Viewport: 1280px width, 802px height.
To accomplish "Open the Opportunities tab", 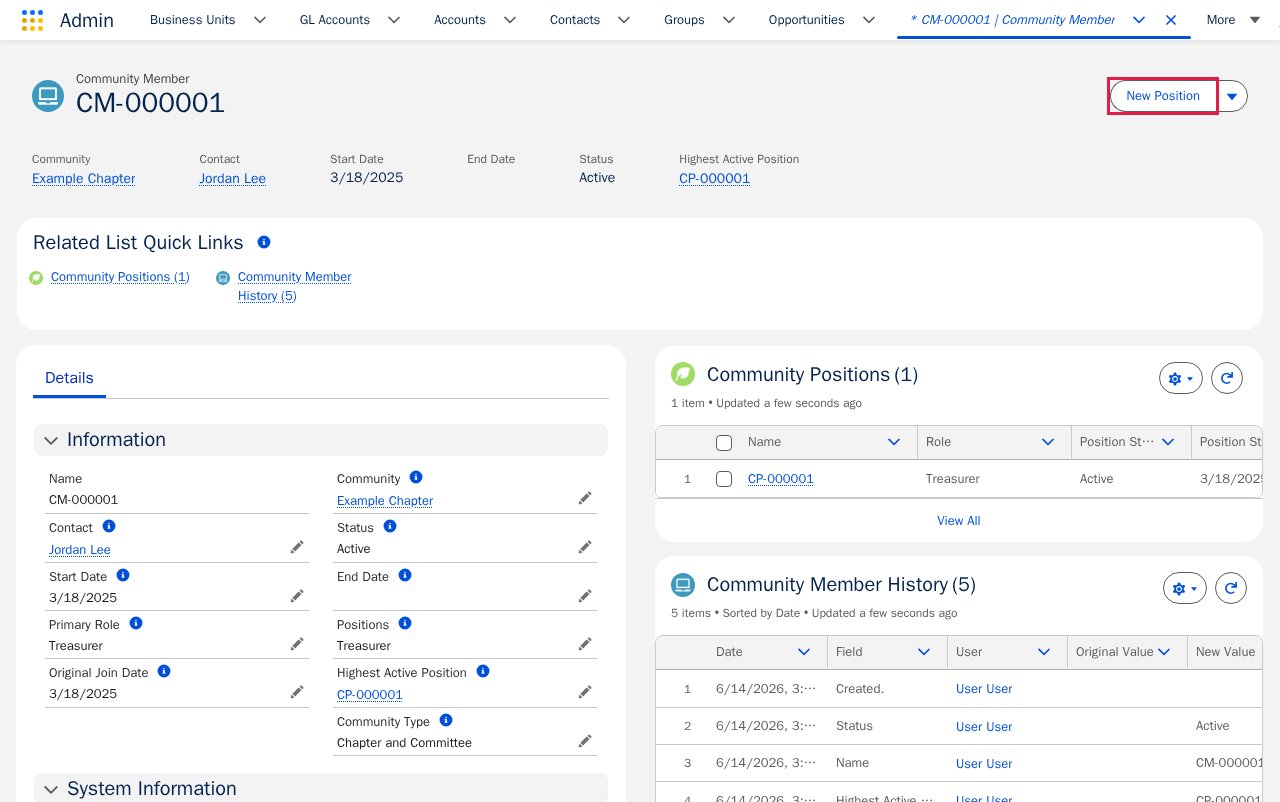I will [806, 20].
